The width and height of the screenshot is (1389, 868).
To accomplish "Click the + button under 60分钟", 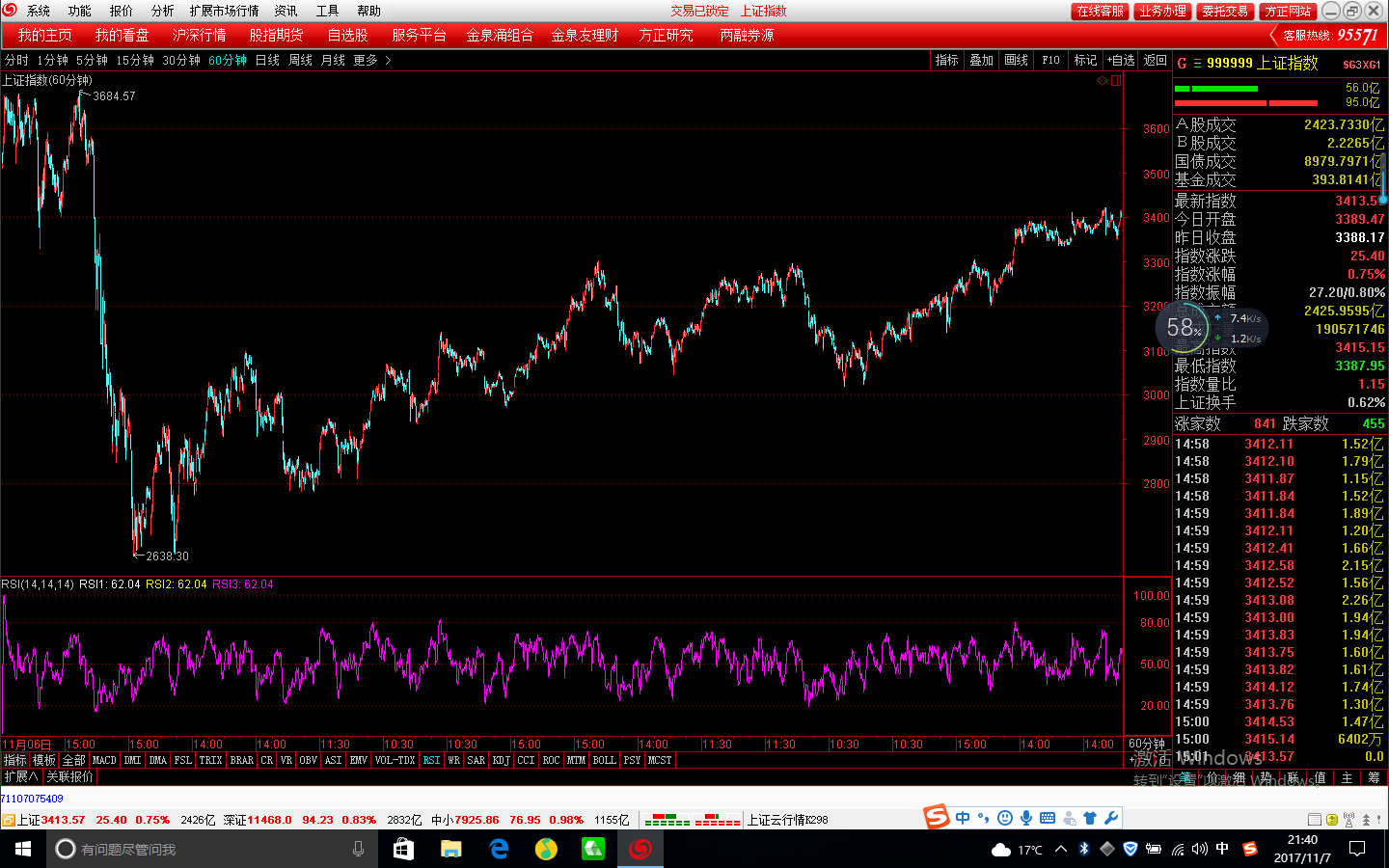I will 1132,760.
